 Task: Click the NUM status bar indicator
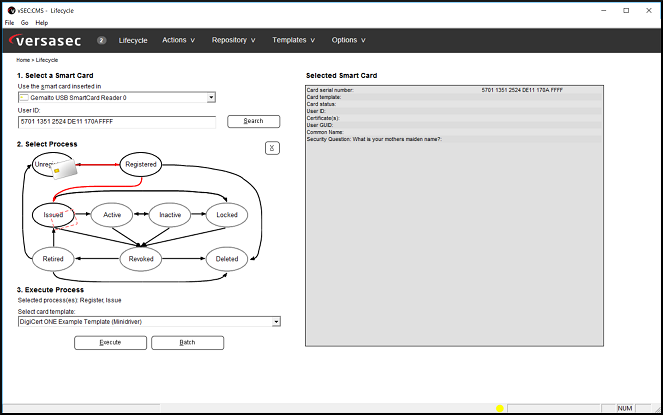coord(625,408)
